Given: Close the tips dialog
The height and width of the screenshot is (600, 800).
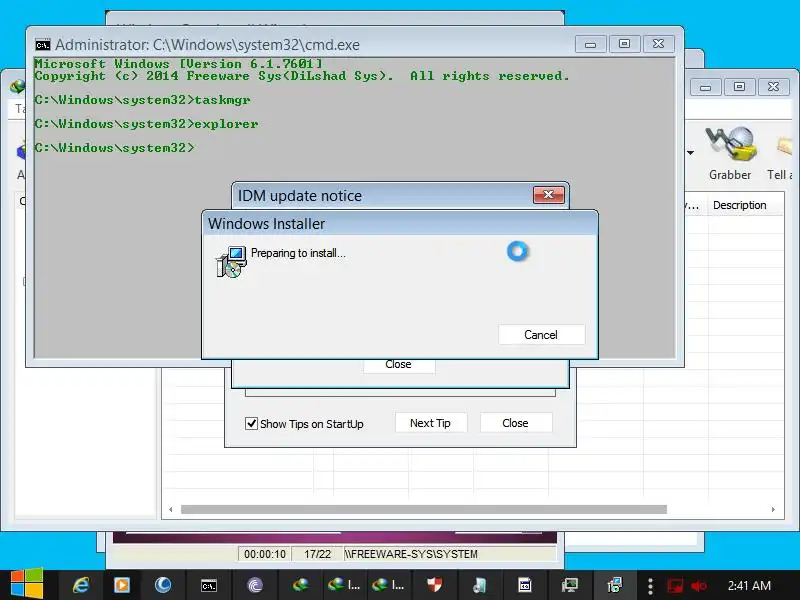Looking at the screenshot, I should coord(515,423).
